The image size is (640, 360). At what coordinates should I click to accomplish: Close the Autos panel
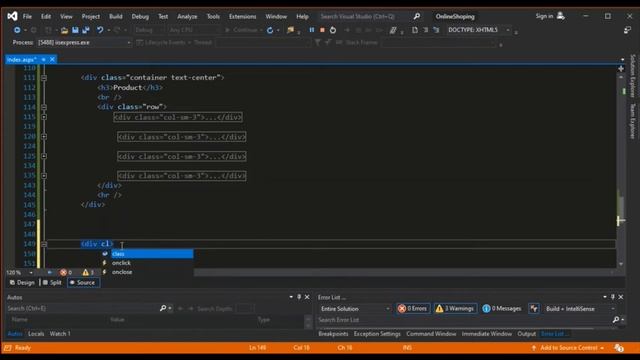coord(307,297)
